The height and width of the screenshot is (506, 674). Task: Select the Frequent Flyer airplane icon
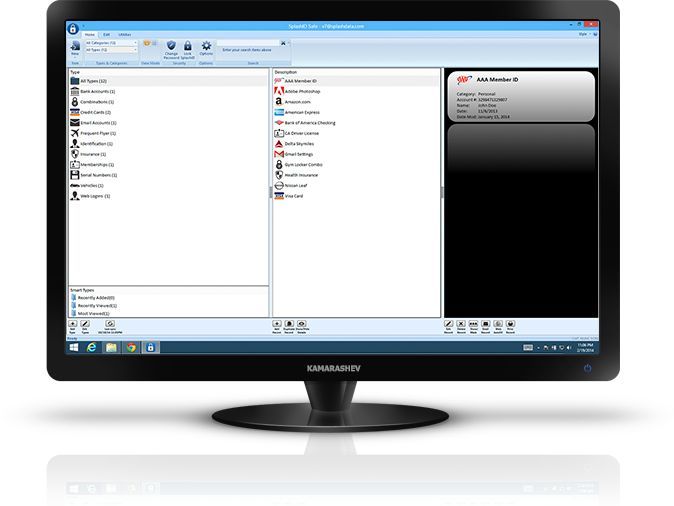tap(75, 133)
